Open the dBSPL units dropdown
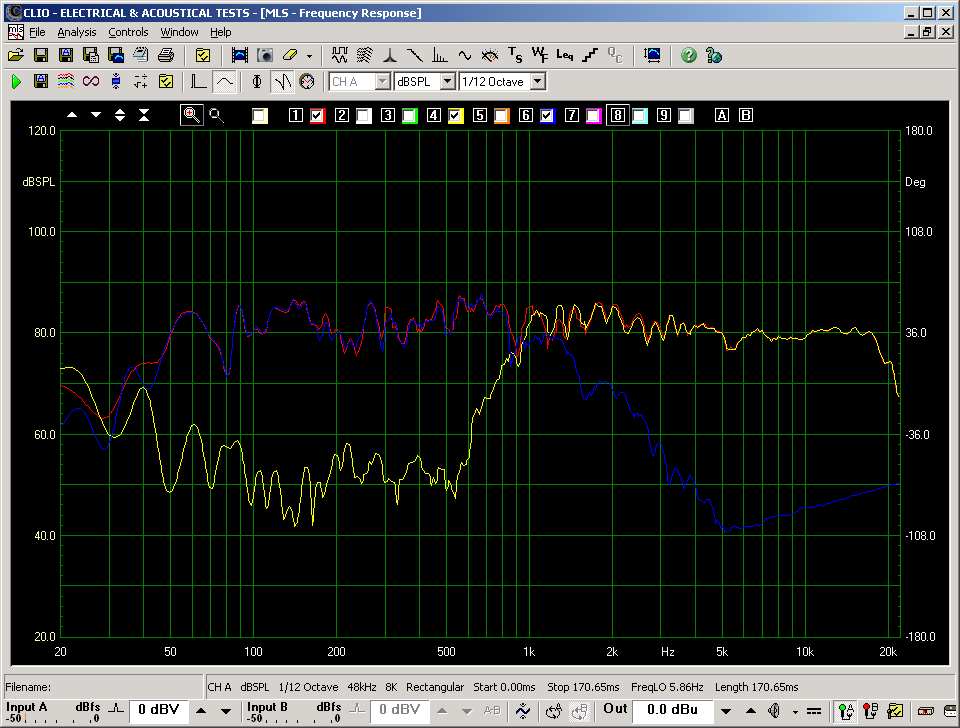 click(x=447, y=81)
